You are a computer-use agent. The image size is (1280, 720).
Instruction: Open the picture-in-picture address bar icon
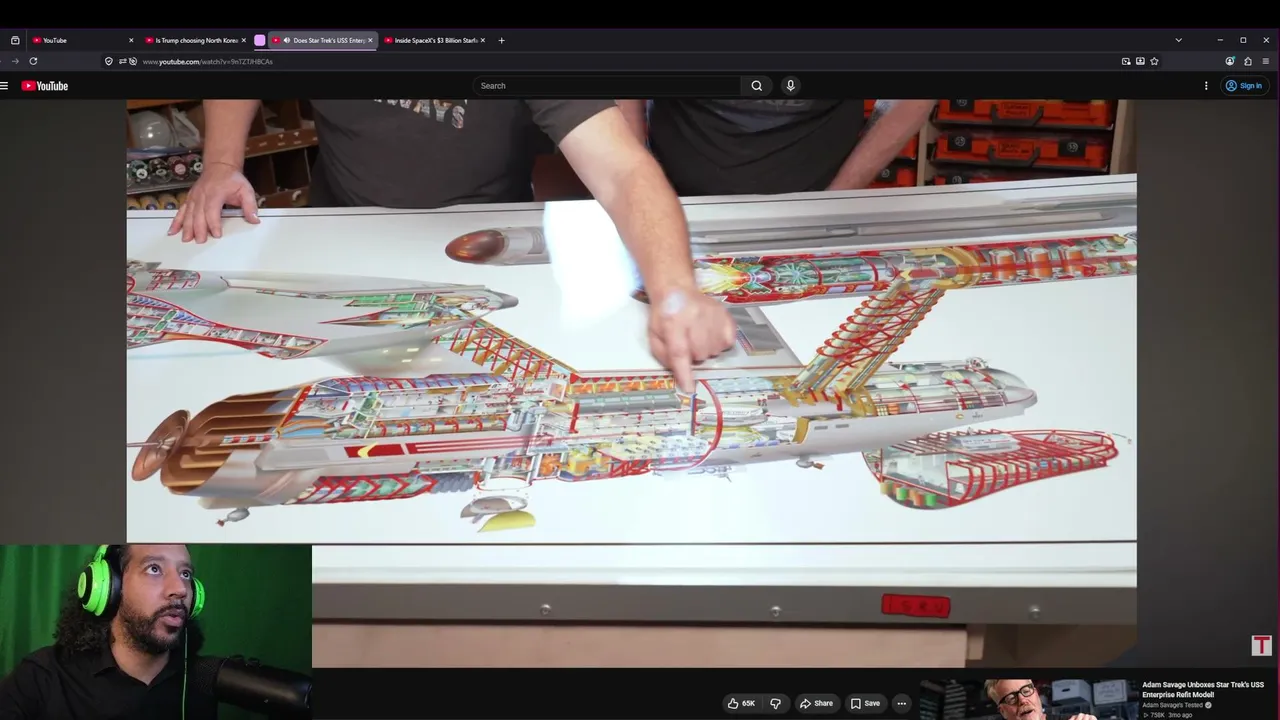[1126, 61]
